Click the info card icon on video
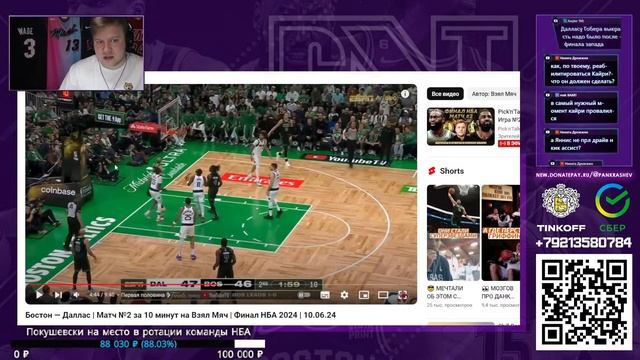Screen dimensions: 640x360 click(405, 94)
